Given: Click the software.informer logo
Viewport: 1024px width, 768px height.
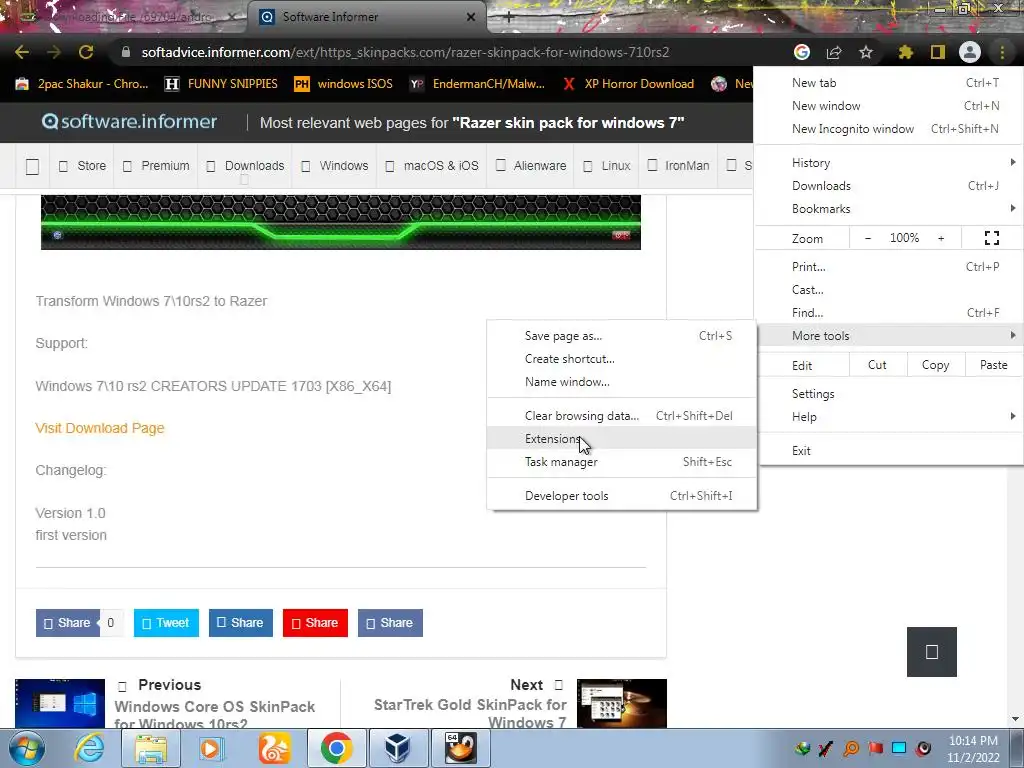Looking at the screenshot, I should tap(129, 122).
